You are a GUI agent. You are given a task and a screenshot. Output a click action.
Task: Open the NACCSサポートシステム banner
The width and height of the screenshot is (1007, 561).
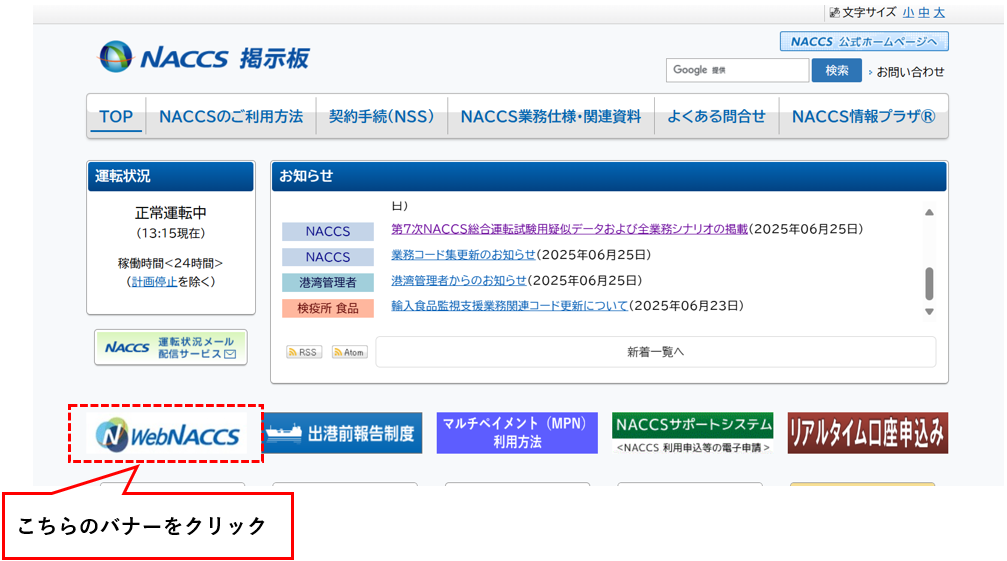click(692, 433)
